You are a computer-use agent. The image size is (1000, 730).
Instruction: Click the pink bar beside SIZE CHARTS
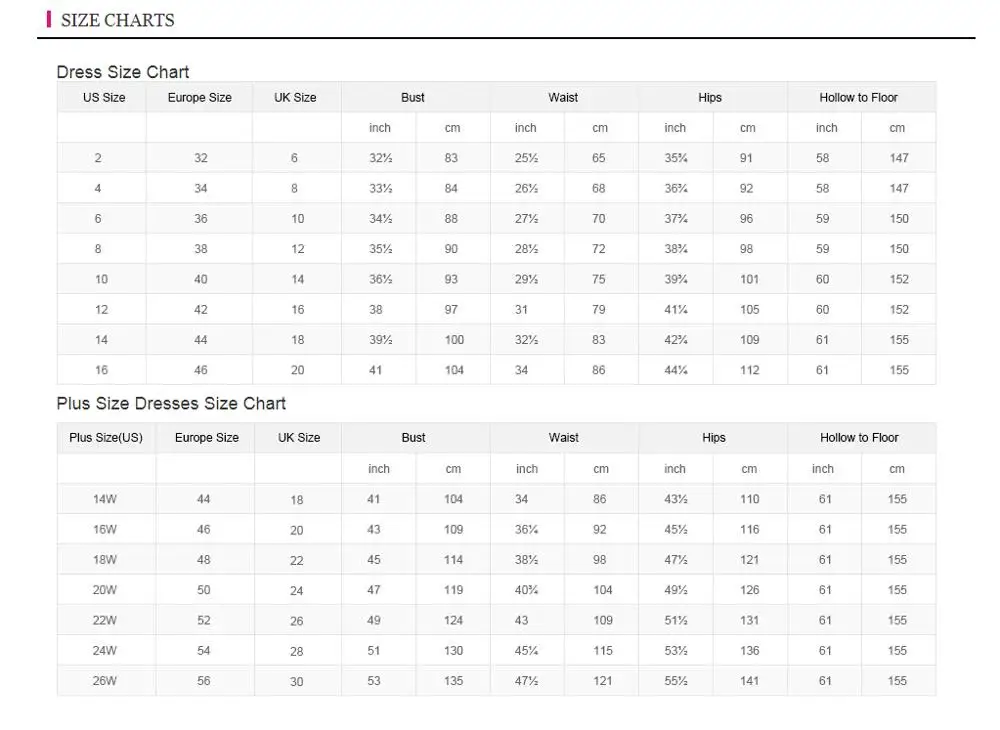click(49, 19)
